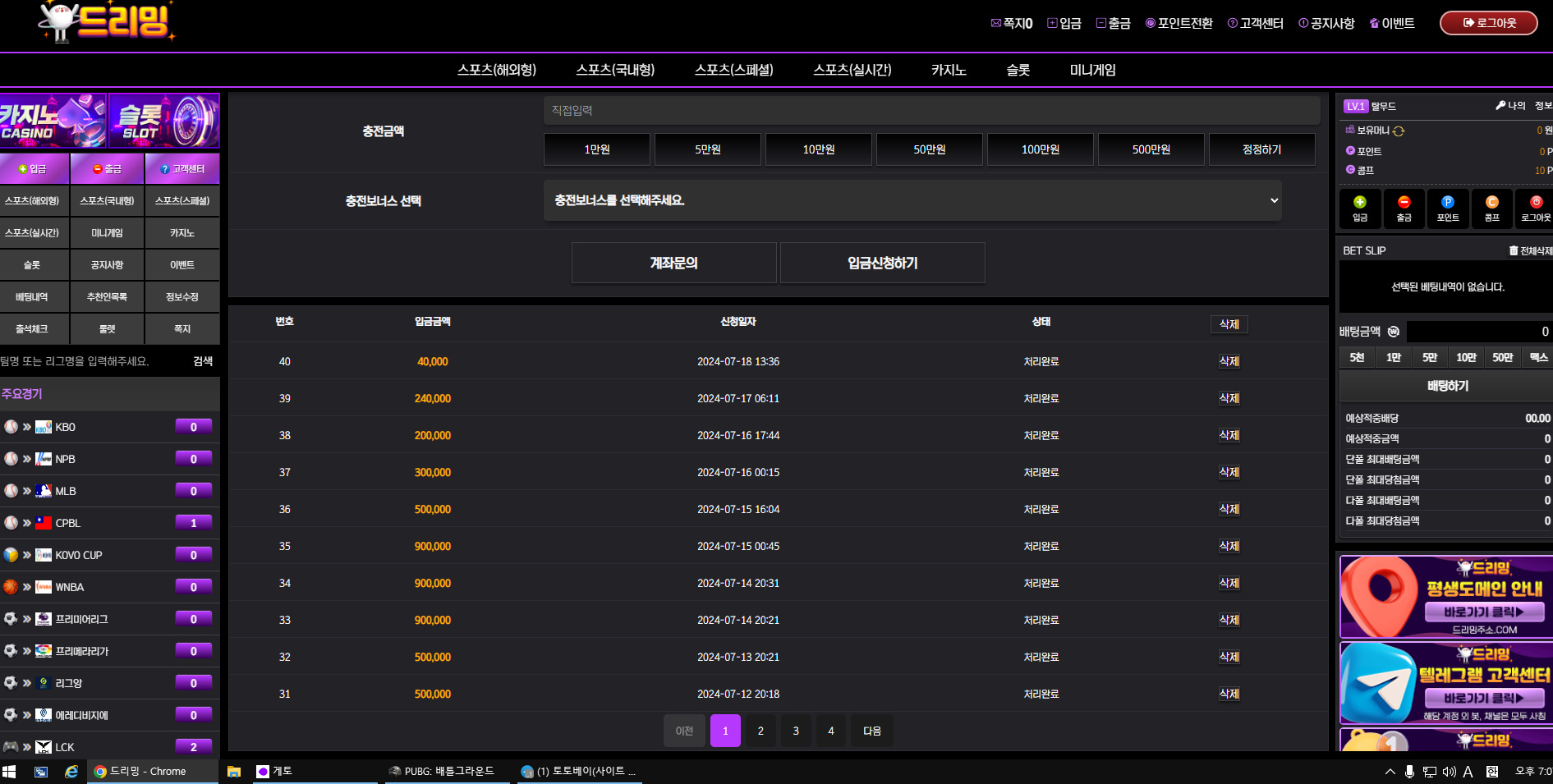Image resolution: width=1553 pixels, height=784 pixels.
Task: Open the 고객센터 question-mark button in left sidebar
Action: point(182,169)
